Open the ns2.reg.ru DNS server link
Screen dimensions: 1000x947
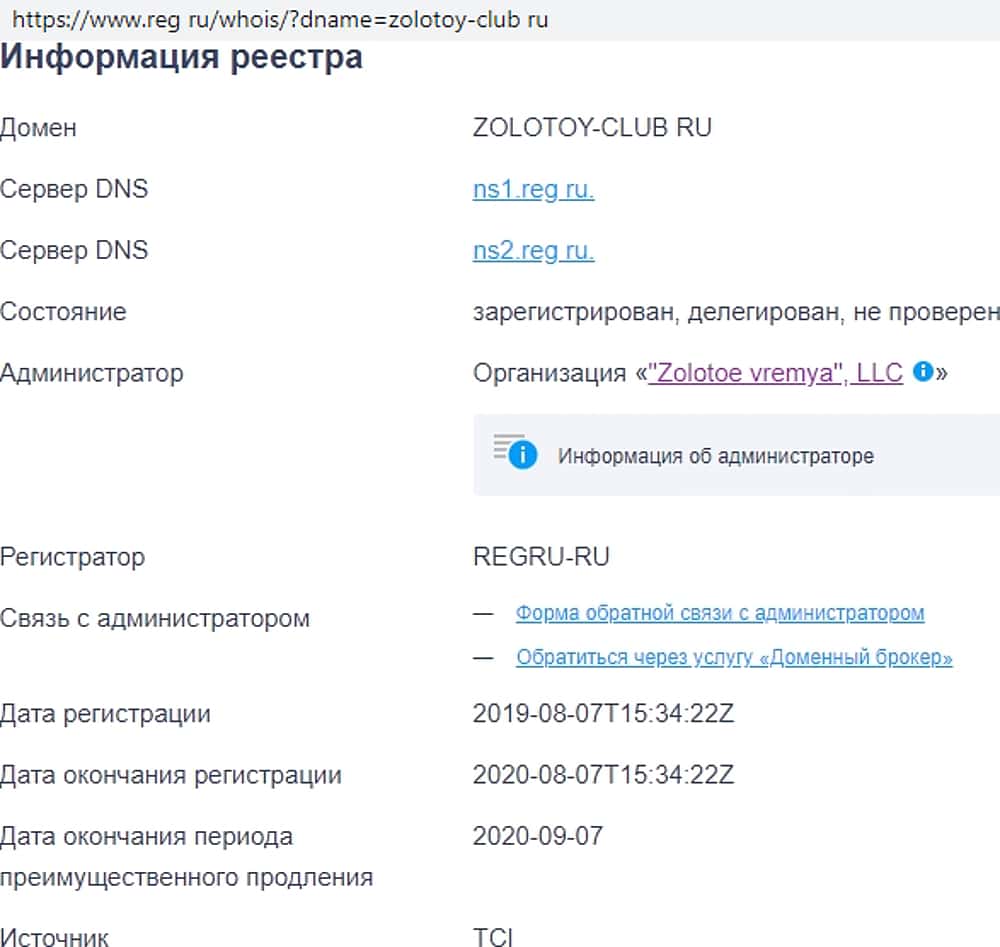533,250
